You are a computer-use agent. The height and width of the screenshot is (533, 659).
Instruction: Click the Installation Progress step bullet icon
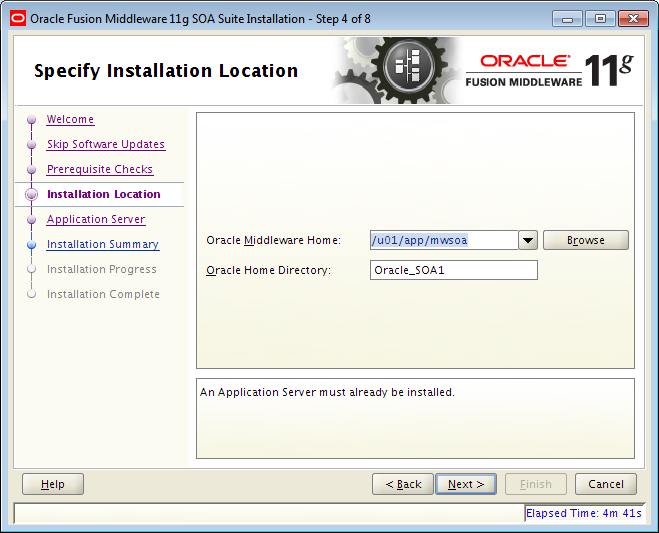coord(32,269)
